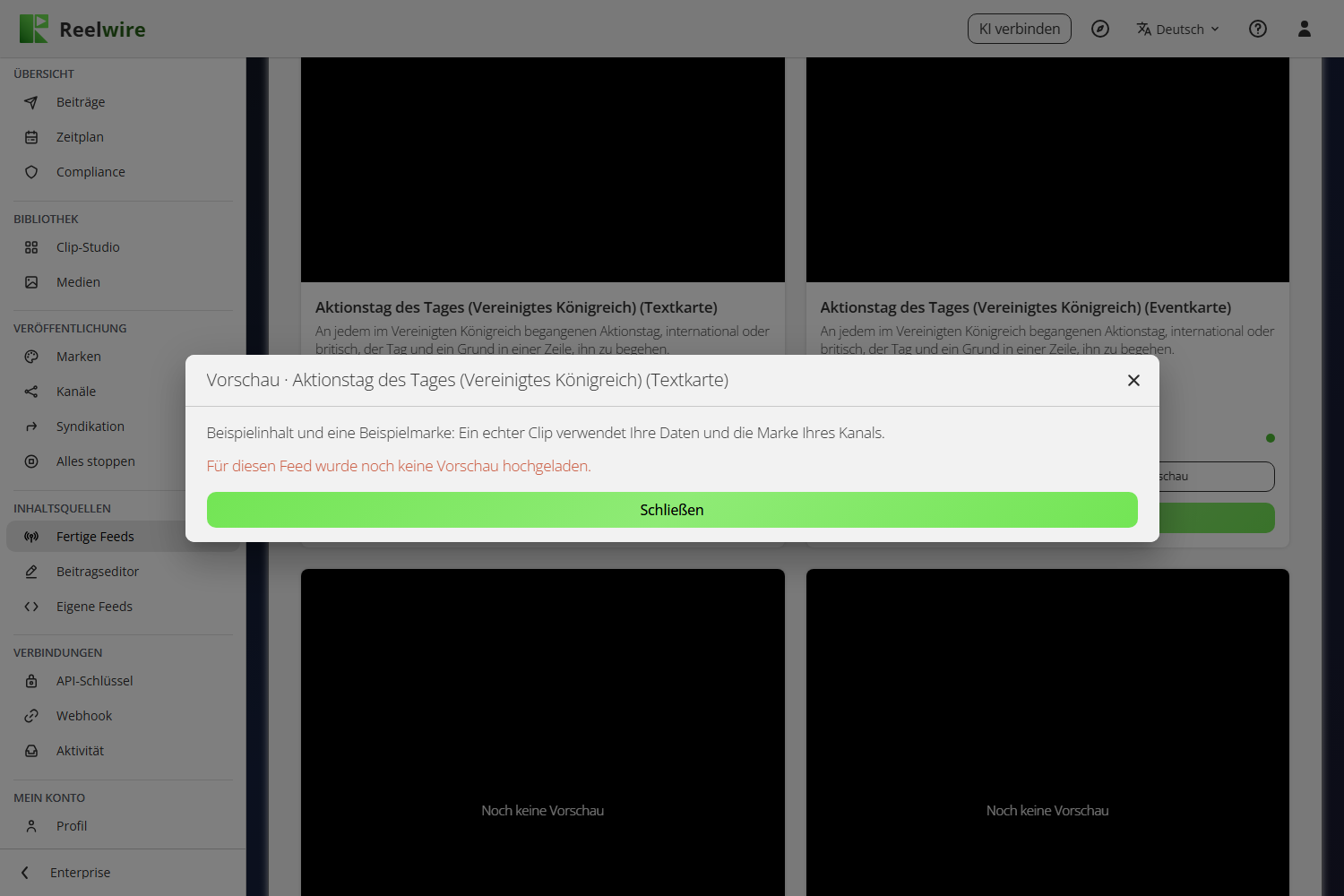
Task: Click the green Schließen button
Action: 672,510
